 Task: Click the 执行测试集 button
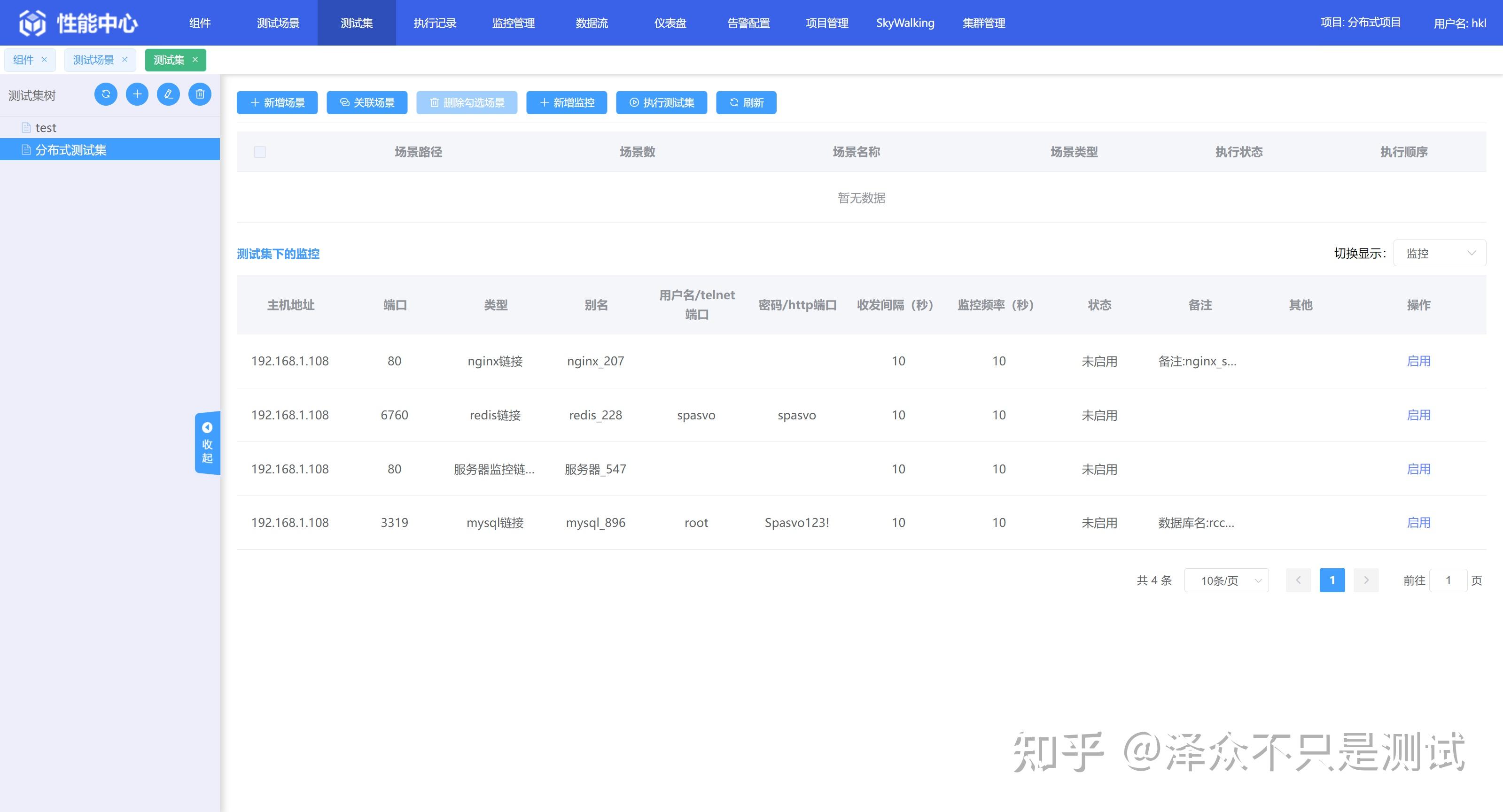click(x=661, y=103)
